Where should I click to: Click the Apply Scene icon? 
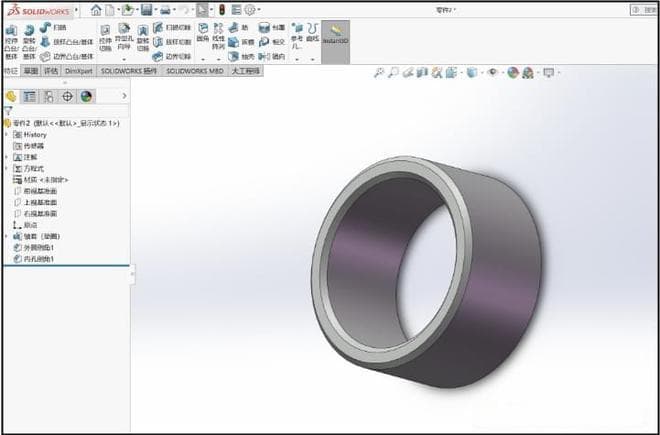click(x=528, y=73)
